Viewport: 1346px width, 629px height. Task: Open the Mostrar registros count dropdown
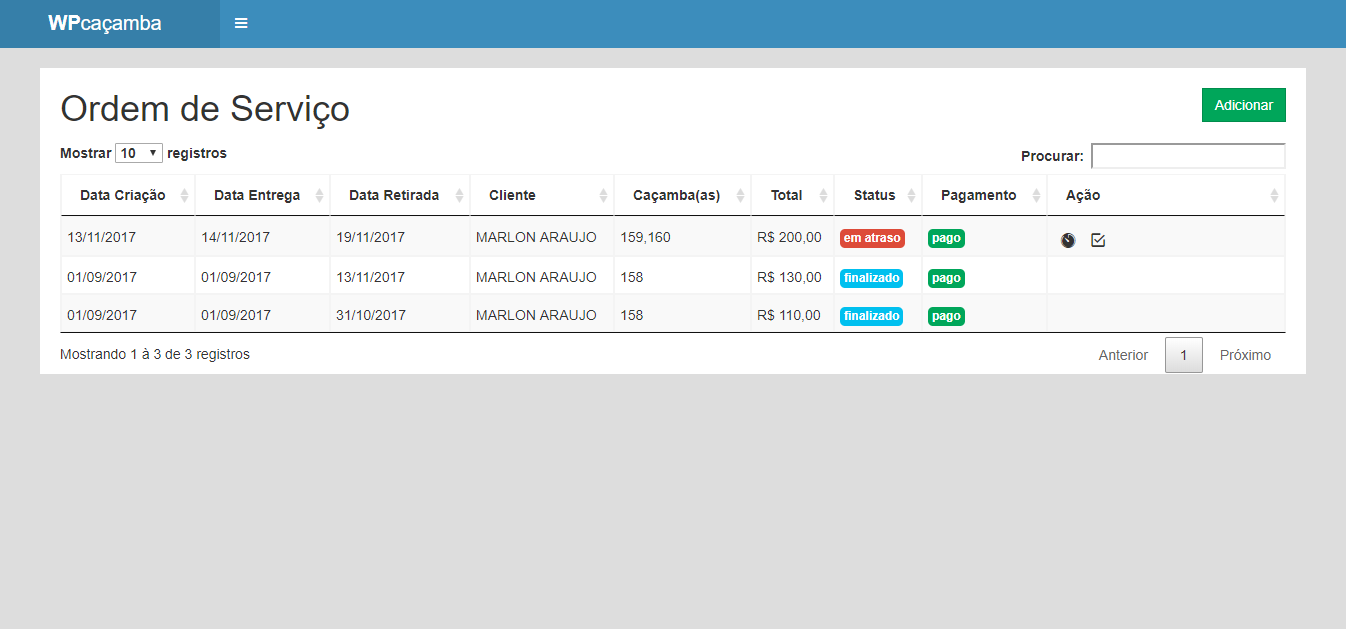tap(139, 153)
